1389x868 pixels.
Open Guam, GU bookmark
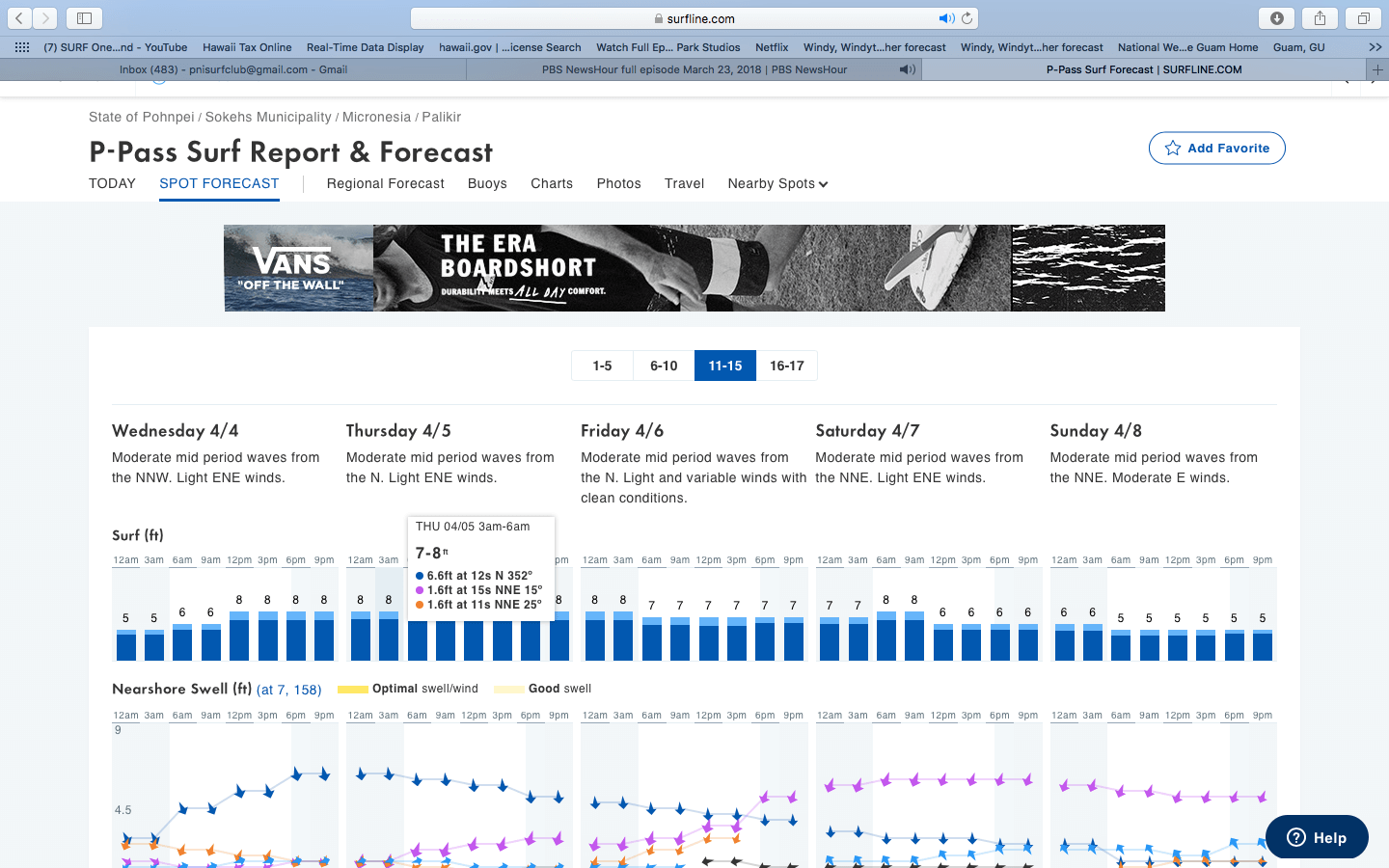click(1298, 47)
